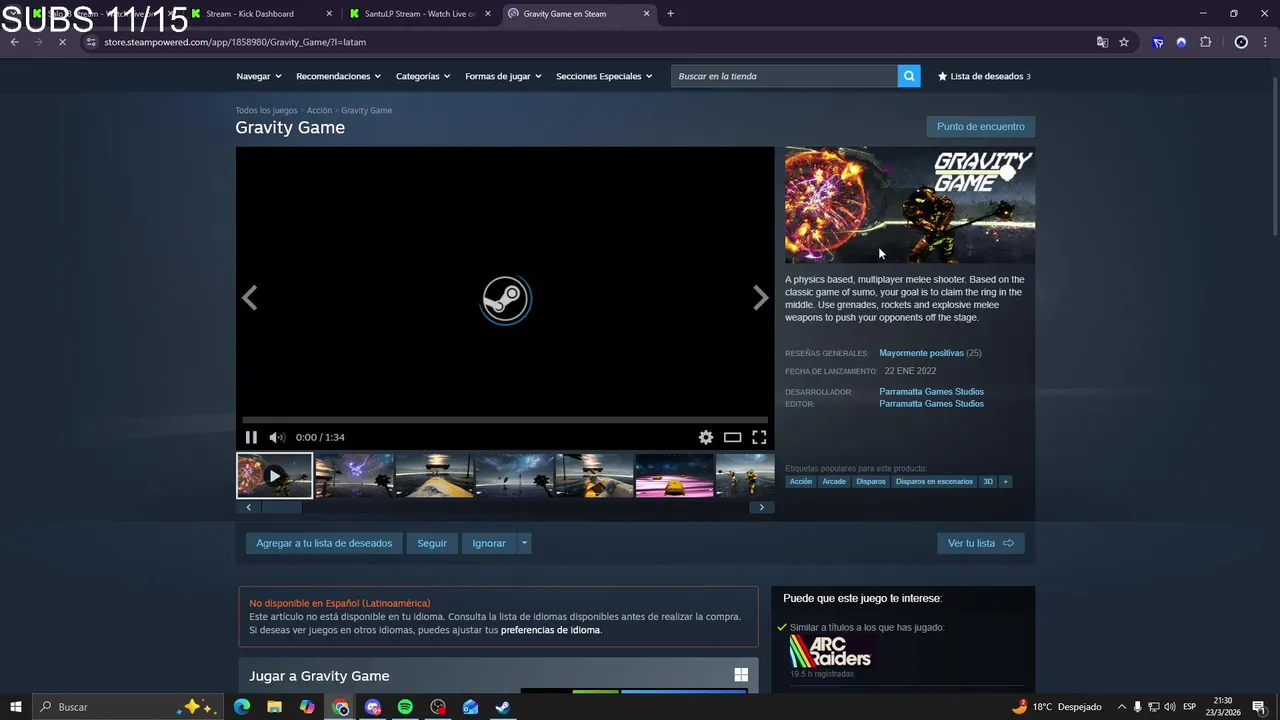
Task: Click the translate page icon
Action: (1102, 42)
